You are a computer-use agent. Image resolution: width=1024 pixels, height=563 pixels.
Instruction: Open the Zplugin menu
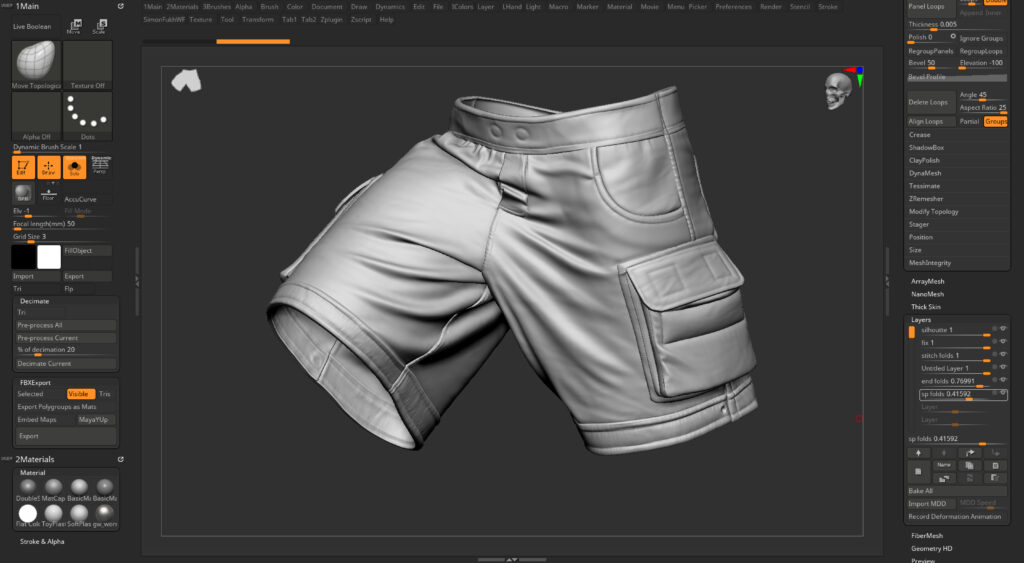coord(332,20)
